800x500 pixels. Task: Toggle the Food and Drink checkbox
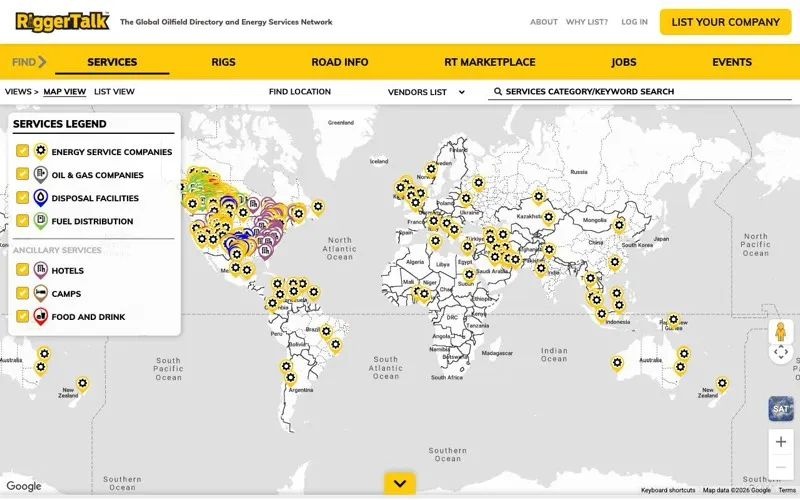[22, 316]
